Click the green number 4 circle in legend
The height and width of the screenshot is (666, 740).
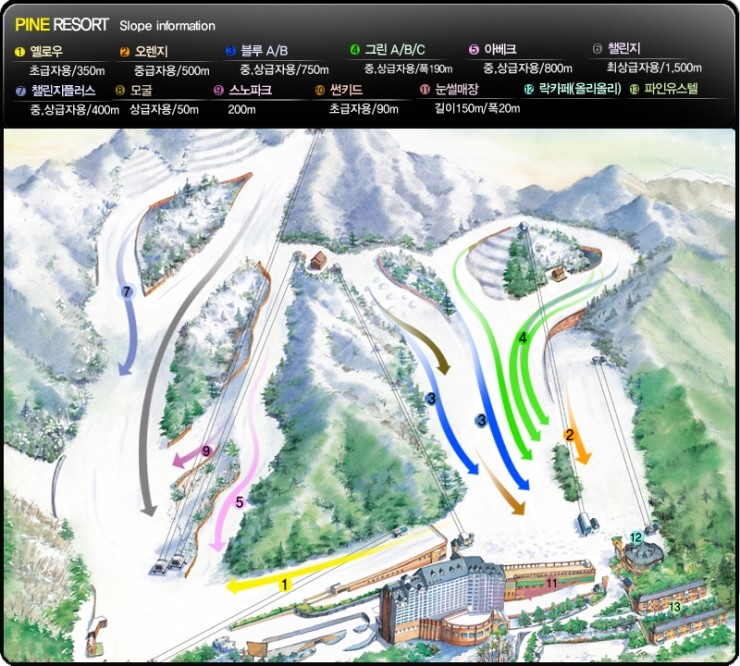point(355,49)
